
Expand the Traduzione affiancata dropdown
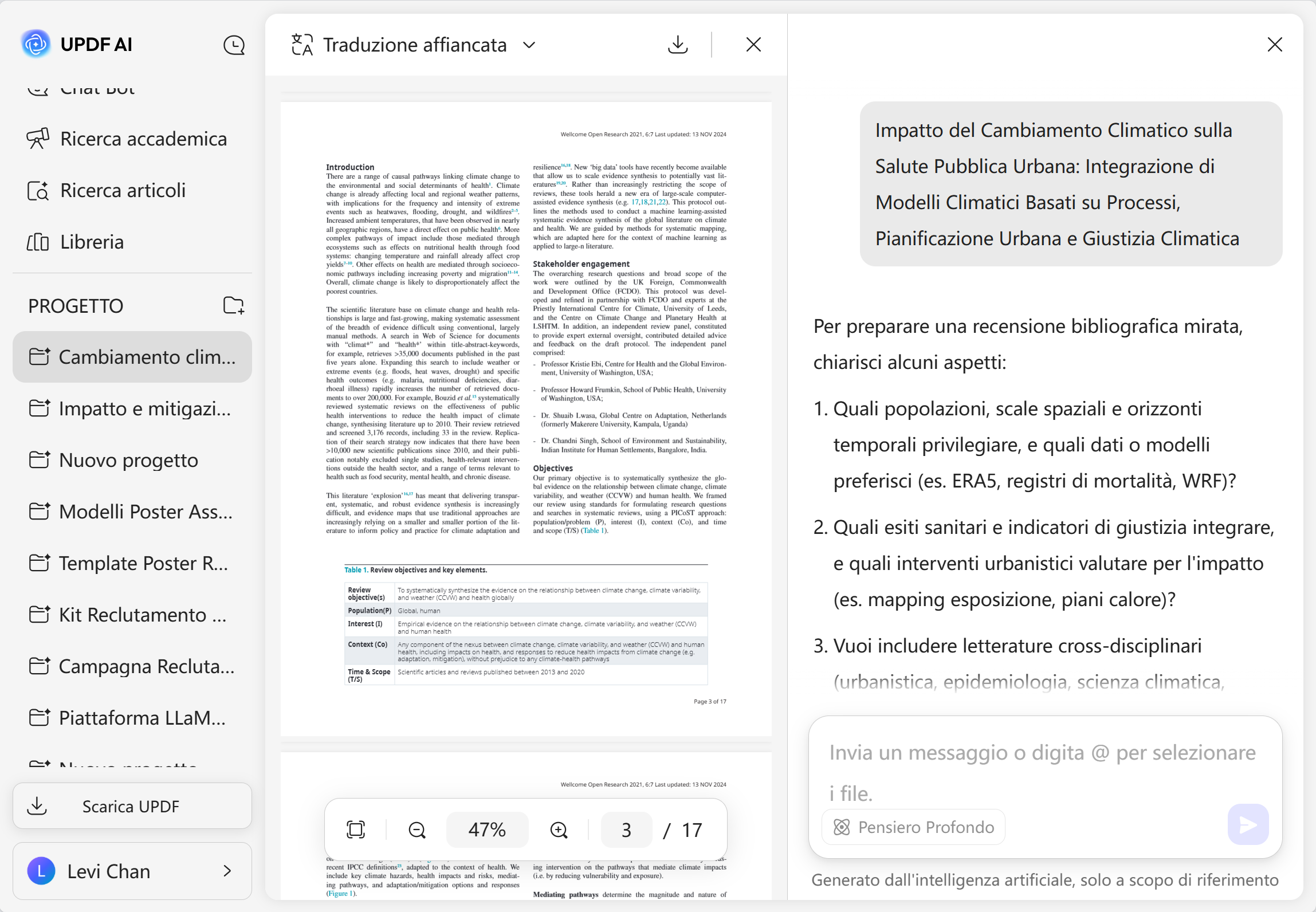(x=529, y=45)
